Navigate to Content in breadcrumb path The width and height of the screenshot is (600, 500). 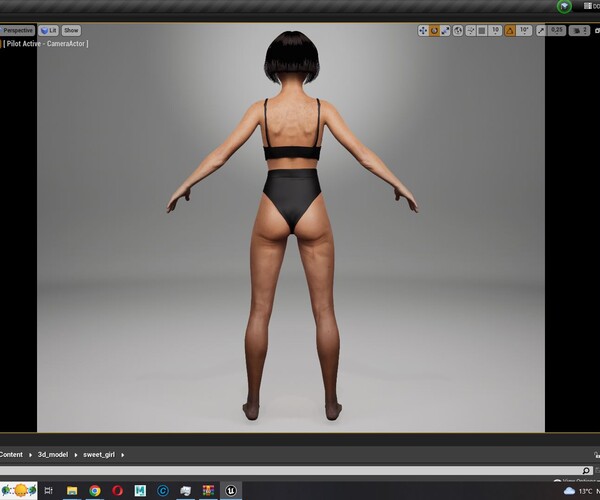coord(11,454)
